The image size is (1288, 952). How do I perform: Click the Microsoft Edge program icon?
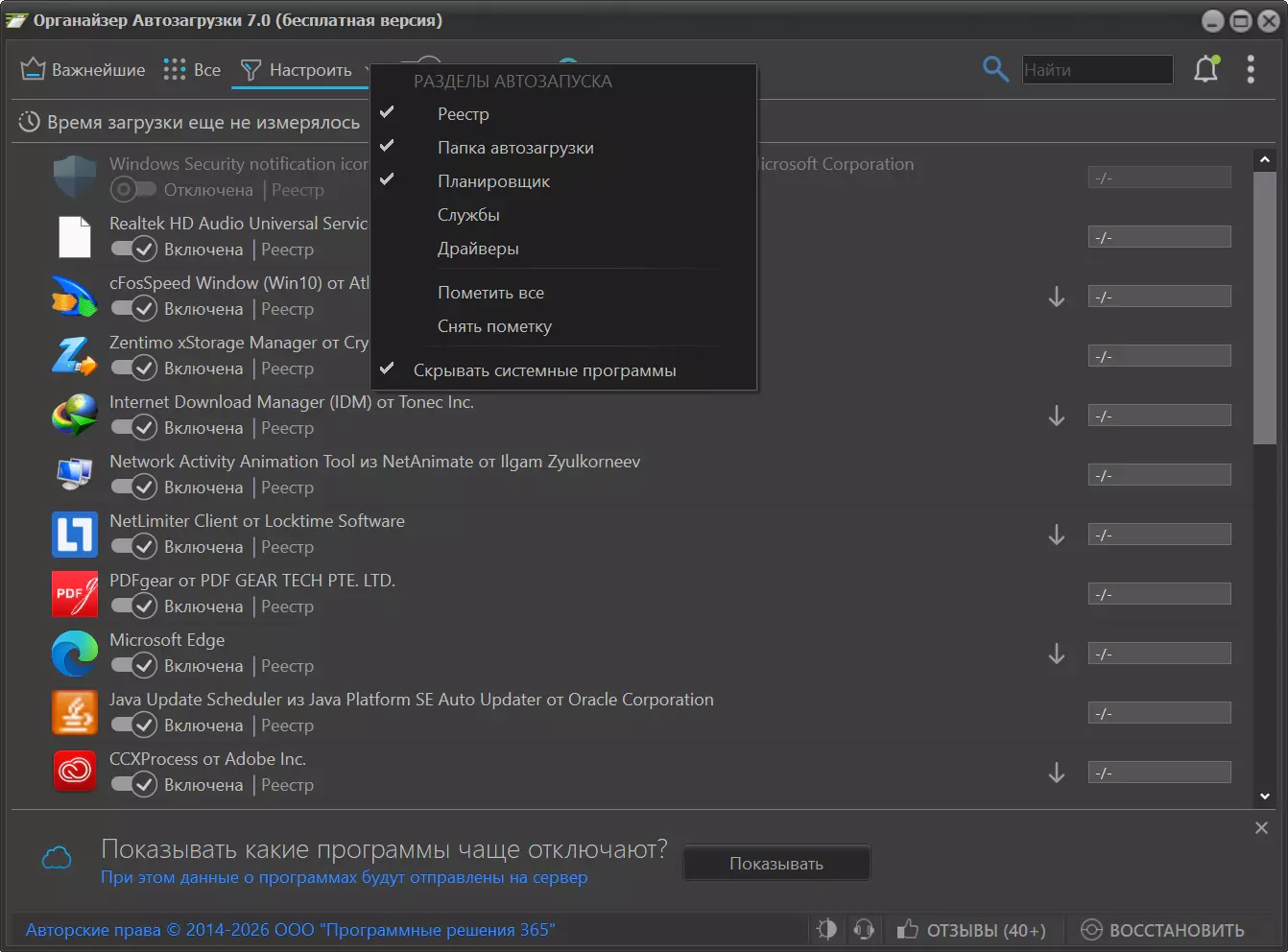[75, 654]
